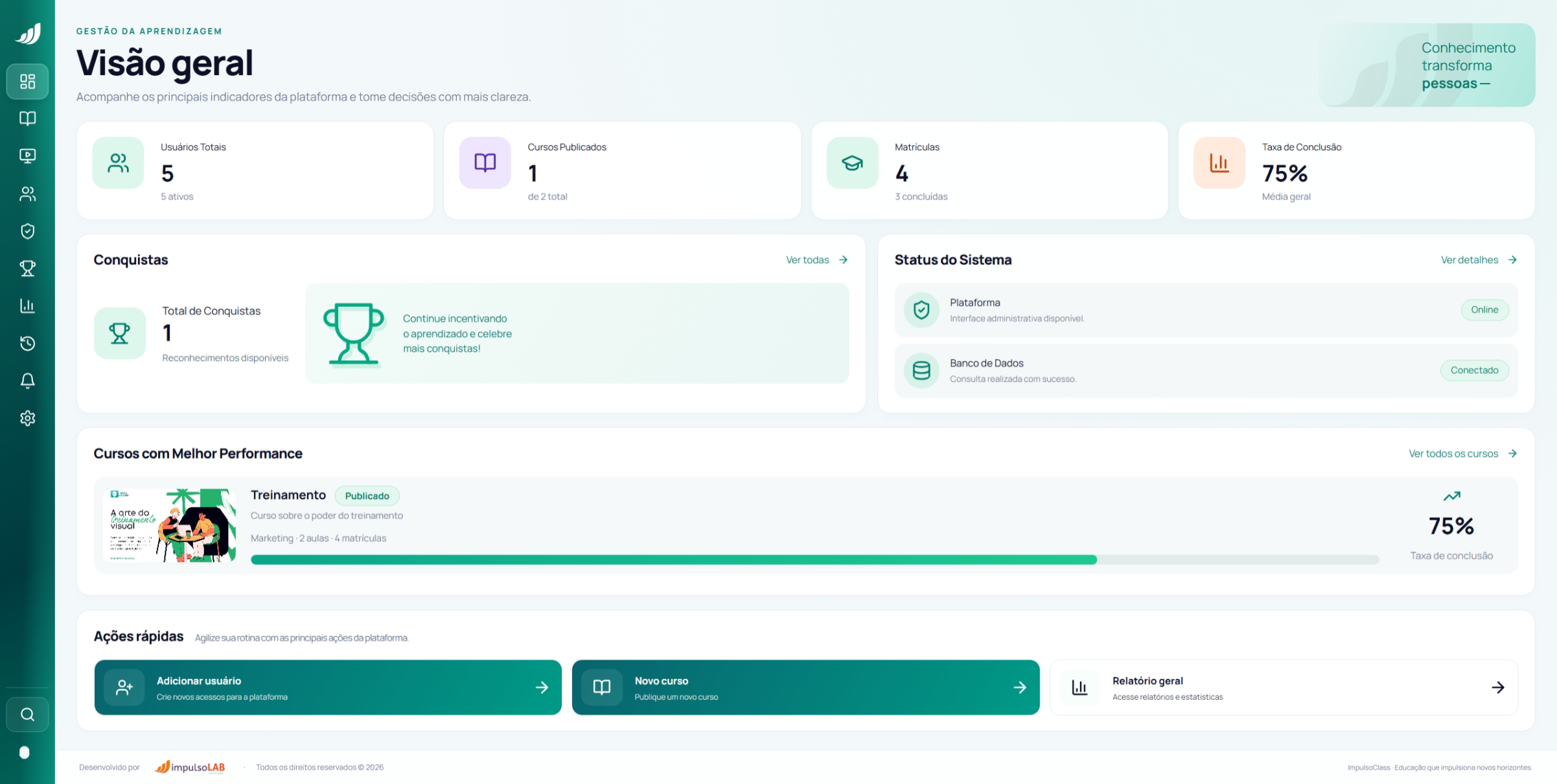Click the "Marketing · 2 aulas · 4 matrículas" text
This screenshot has height=784, width=1557.
(318, 538)
